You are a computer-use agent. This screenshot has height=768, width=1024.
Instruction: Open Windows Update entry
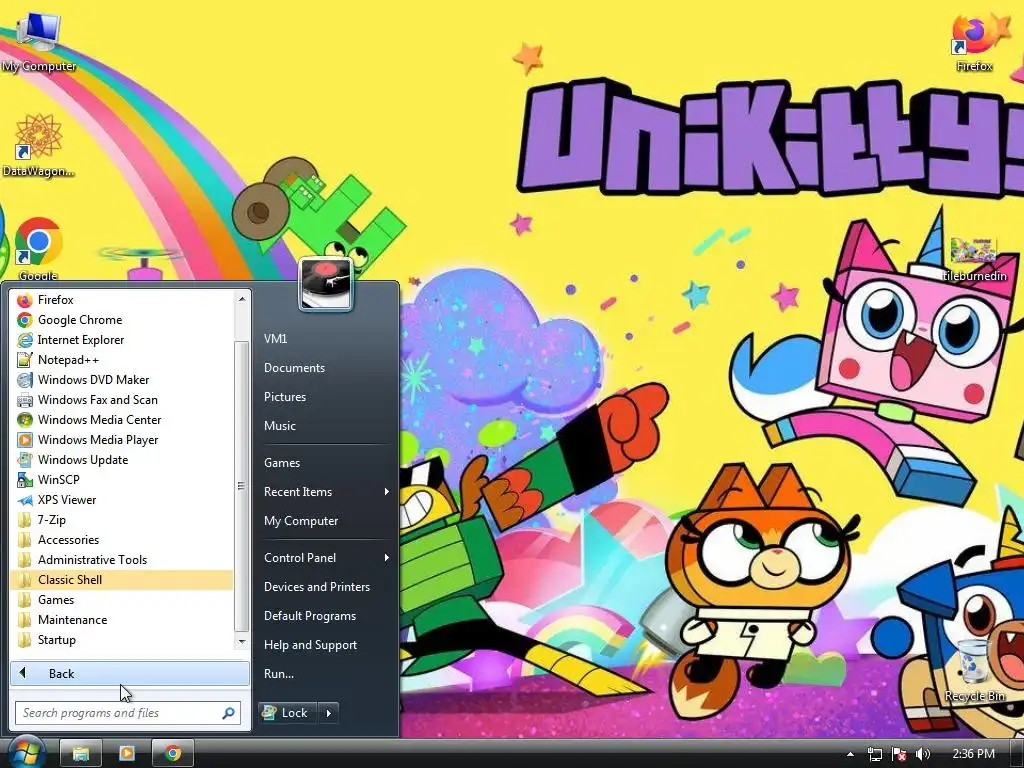click(x=122, y=460)
